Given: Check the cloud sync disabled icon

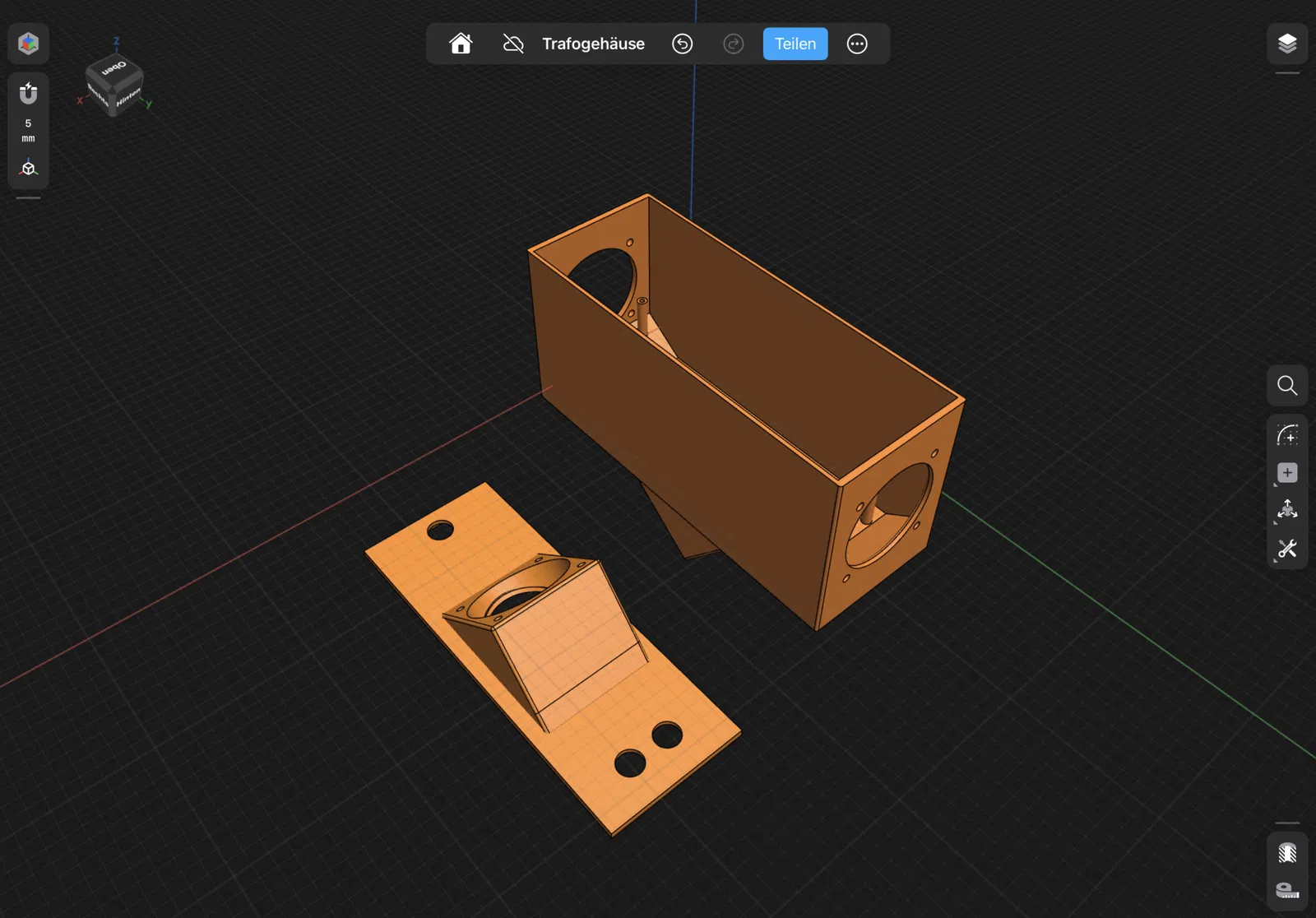Looking at the screenshot, I should tap(513, 44).
